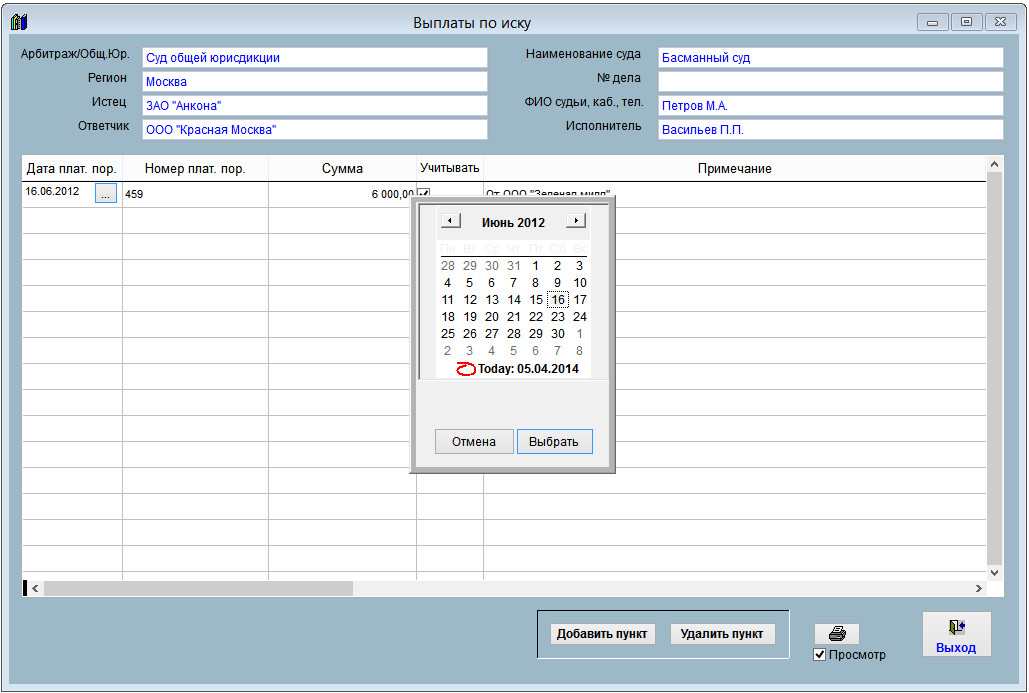
Task: Click the Выбрать button
Action: [555, 442]
